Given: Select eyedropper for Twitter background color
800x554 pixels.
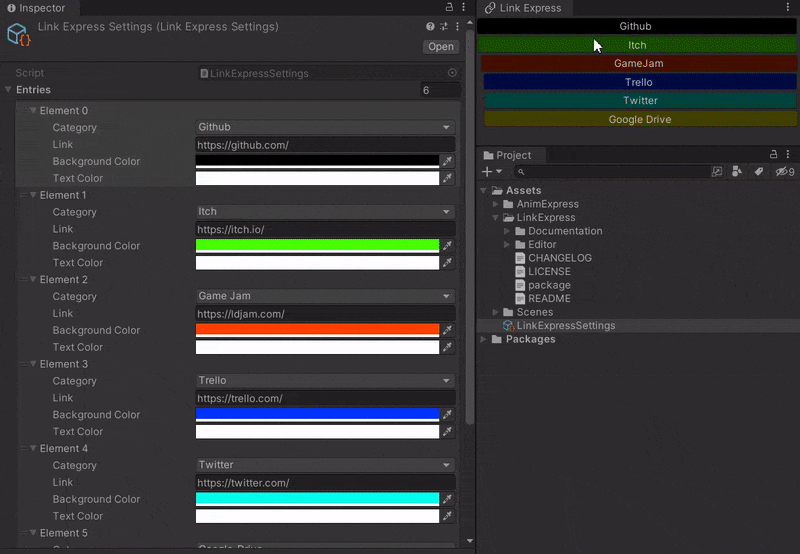Looking at the screenshot, I should [447, 499].
